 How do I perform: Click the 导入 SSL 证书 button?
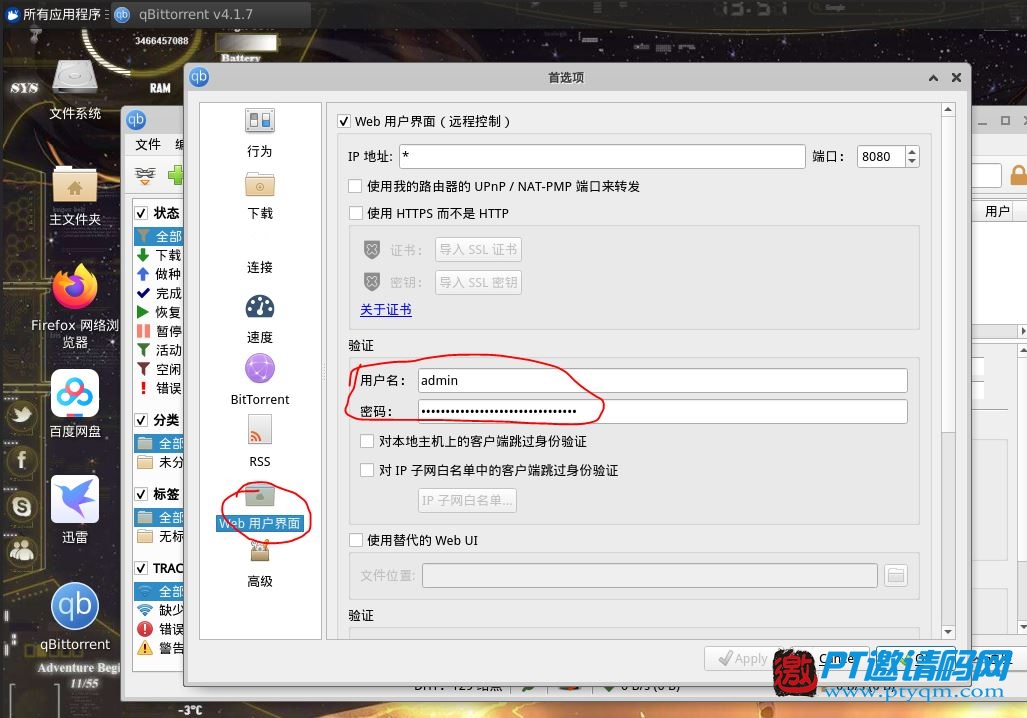pyautogui.click(x=478, y=250)
